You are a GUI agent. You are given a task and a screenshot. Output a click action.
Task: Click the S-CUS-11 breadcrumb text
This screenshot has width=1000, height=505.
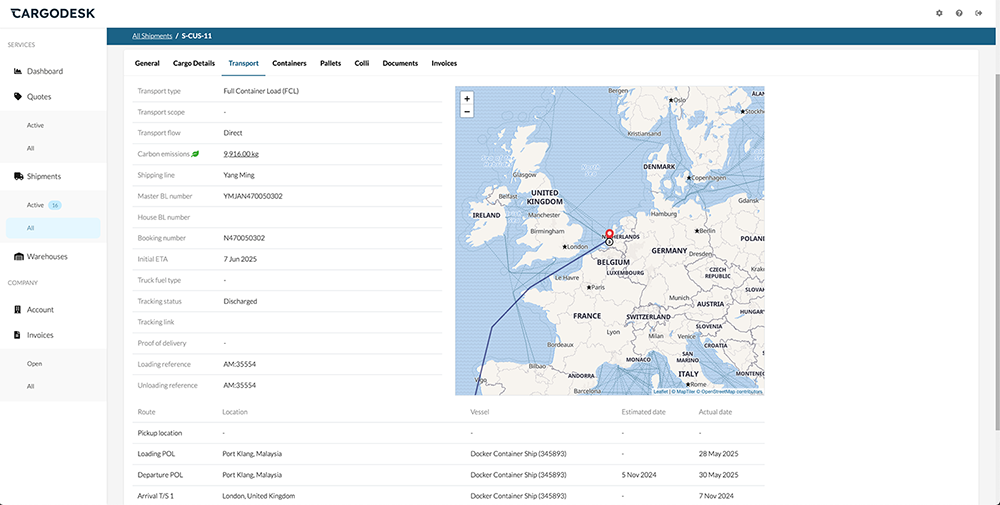click(x=196, y=36)
